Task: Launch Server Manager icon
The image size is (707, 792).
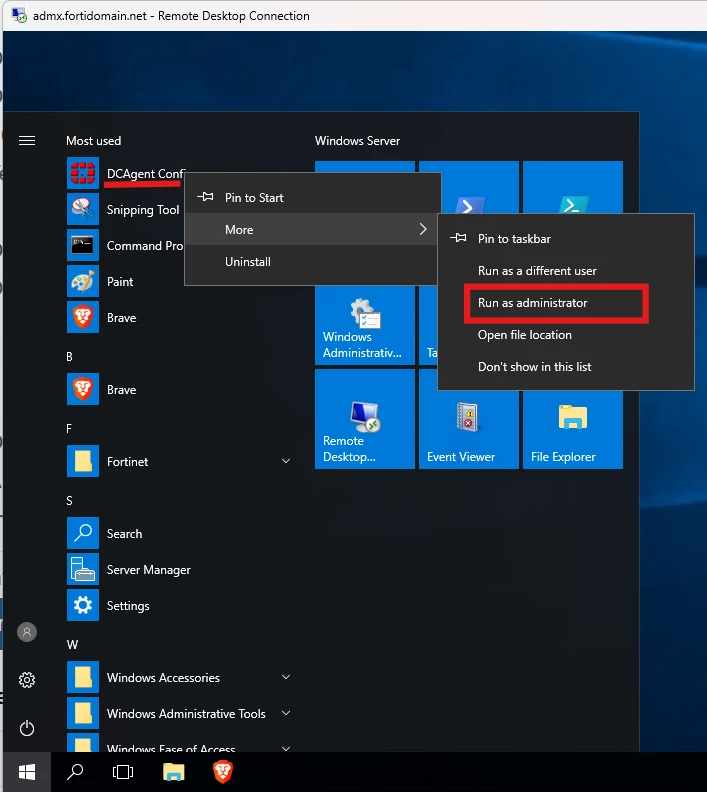Action: pos(83,569)
